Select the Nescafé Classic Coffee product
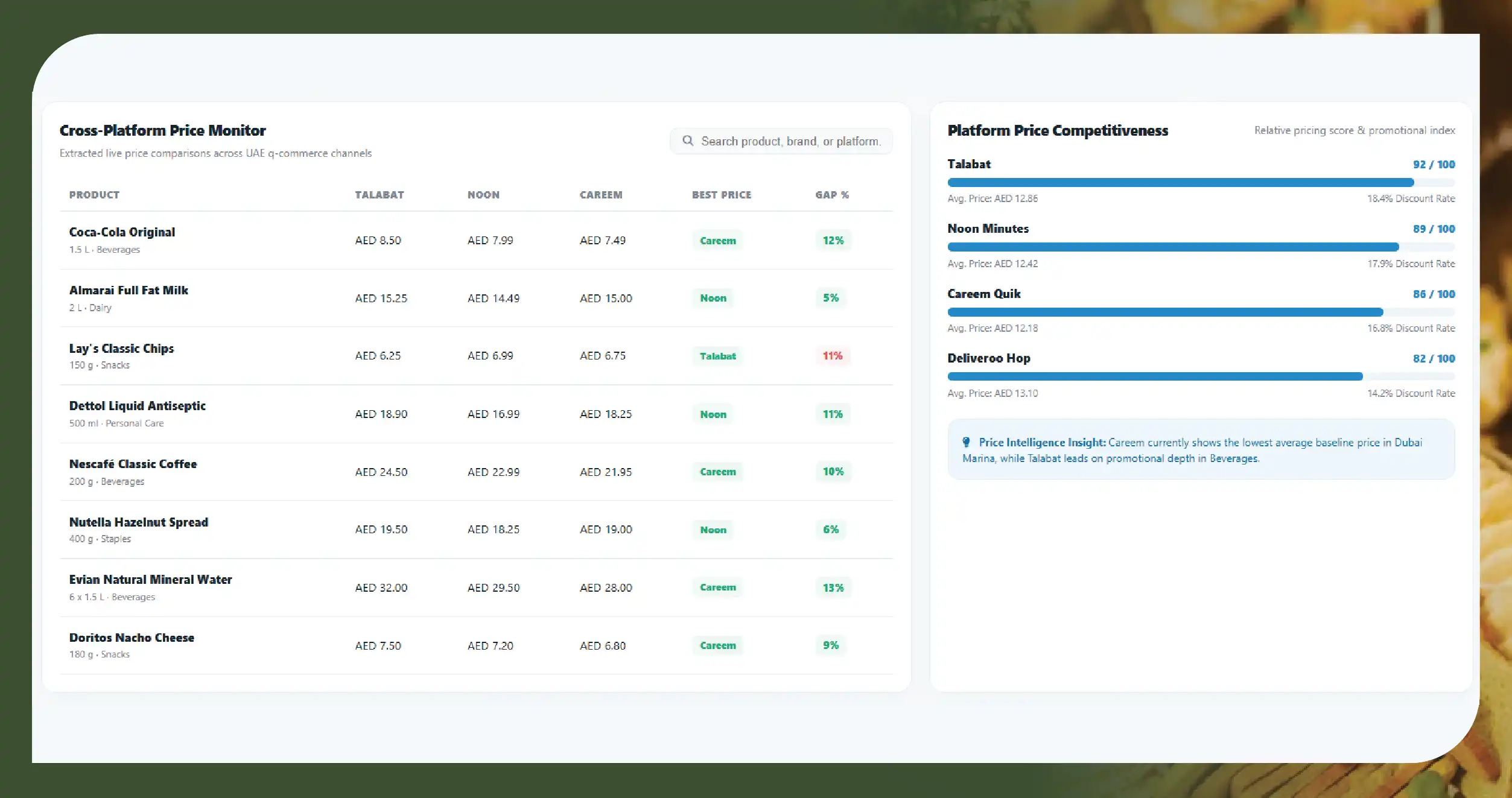The image size is (1512, 798). [133, 464]
